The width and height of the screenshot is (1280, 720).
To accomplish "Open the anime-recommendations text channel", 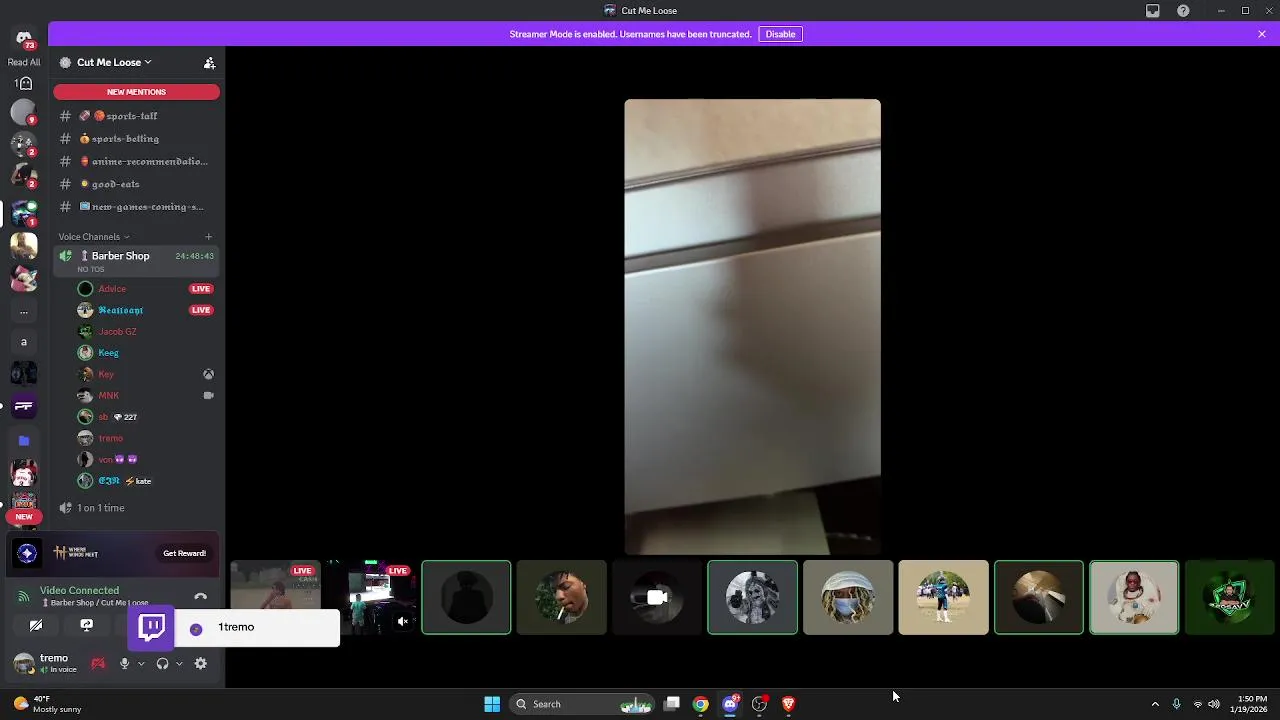I will pos(137,161).
